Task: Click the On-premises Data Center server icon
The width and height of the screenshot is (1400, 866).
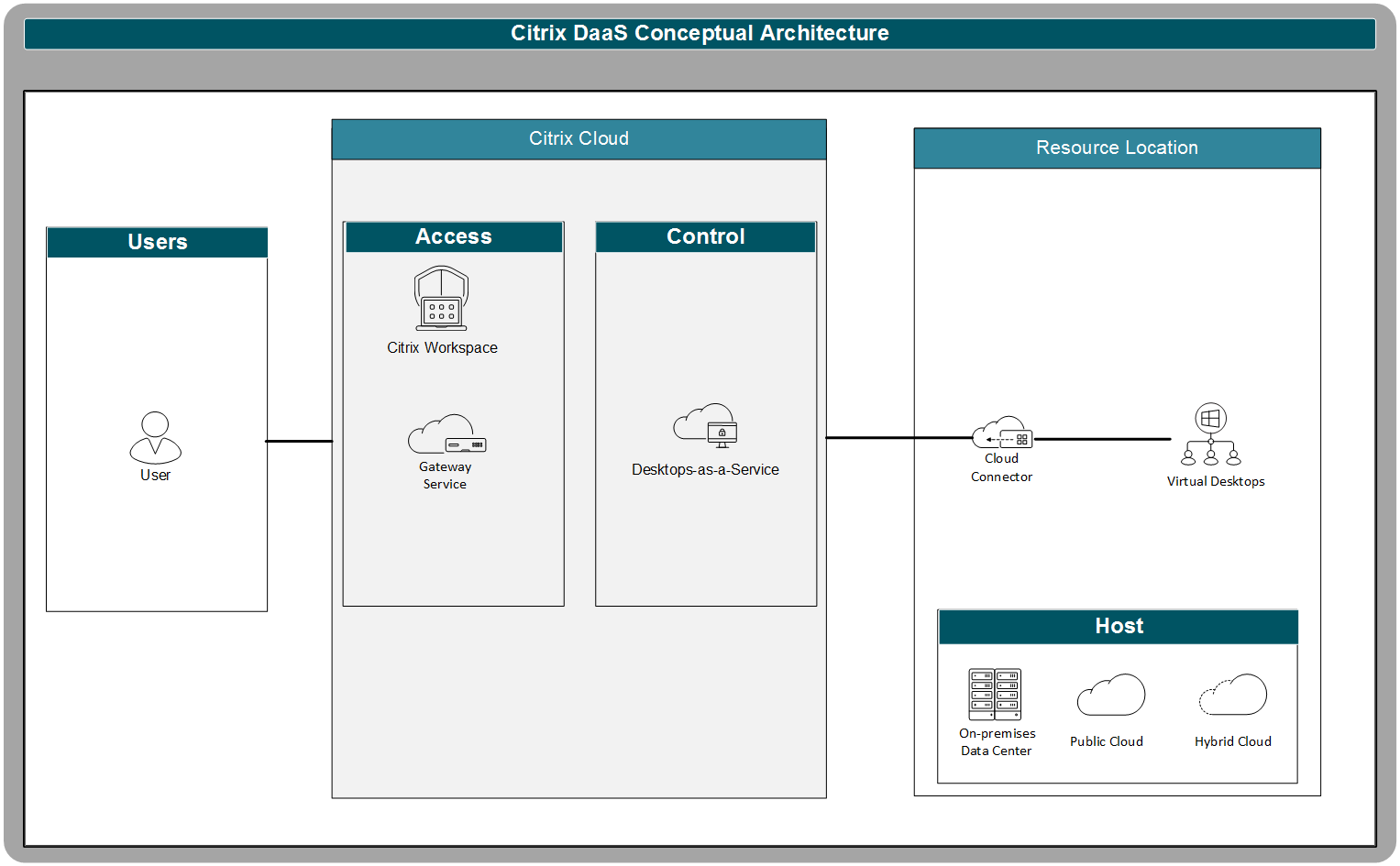Action: [995, 695]
